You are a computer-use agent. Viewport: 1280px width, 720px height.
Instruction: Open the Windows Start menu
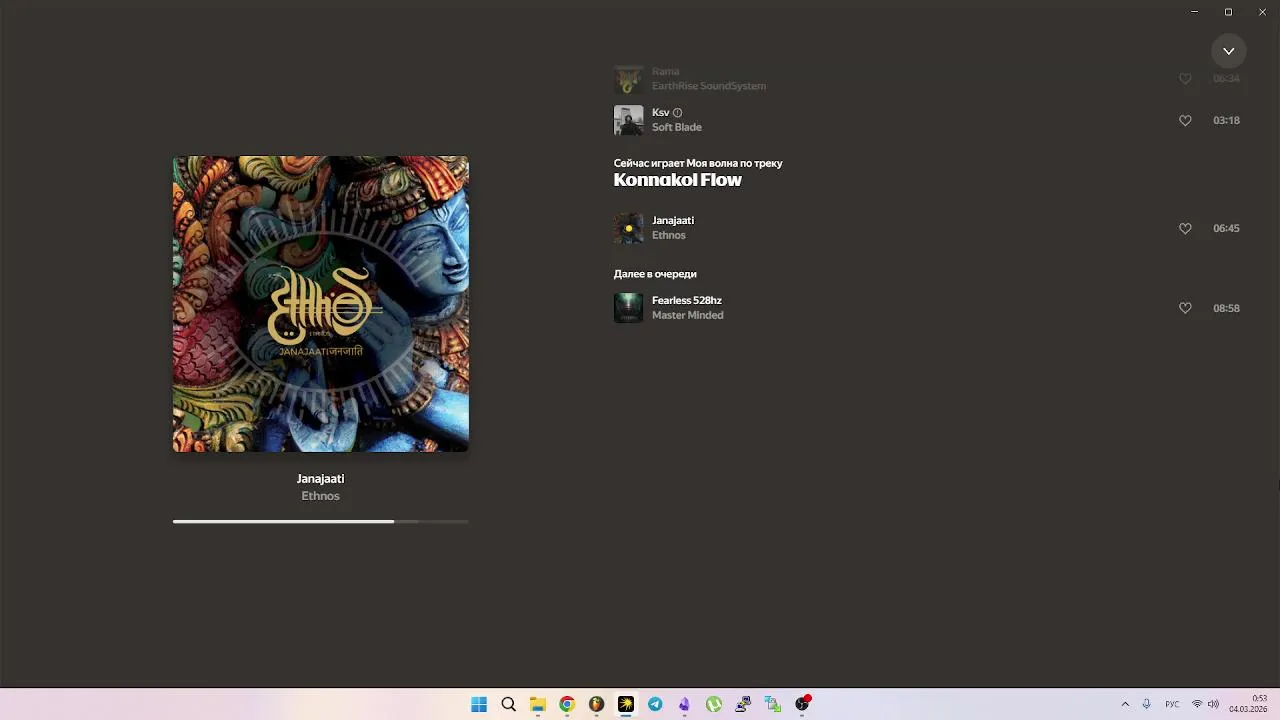coord(479,704)
